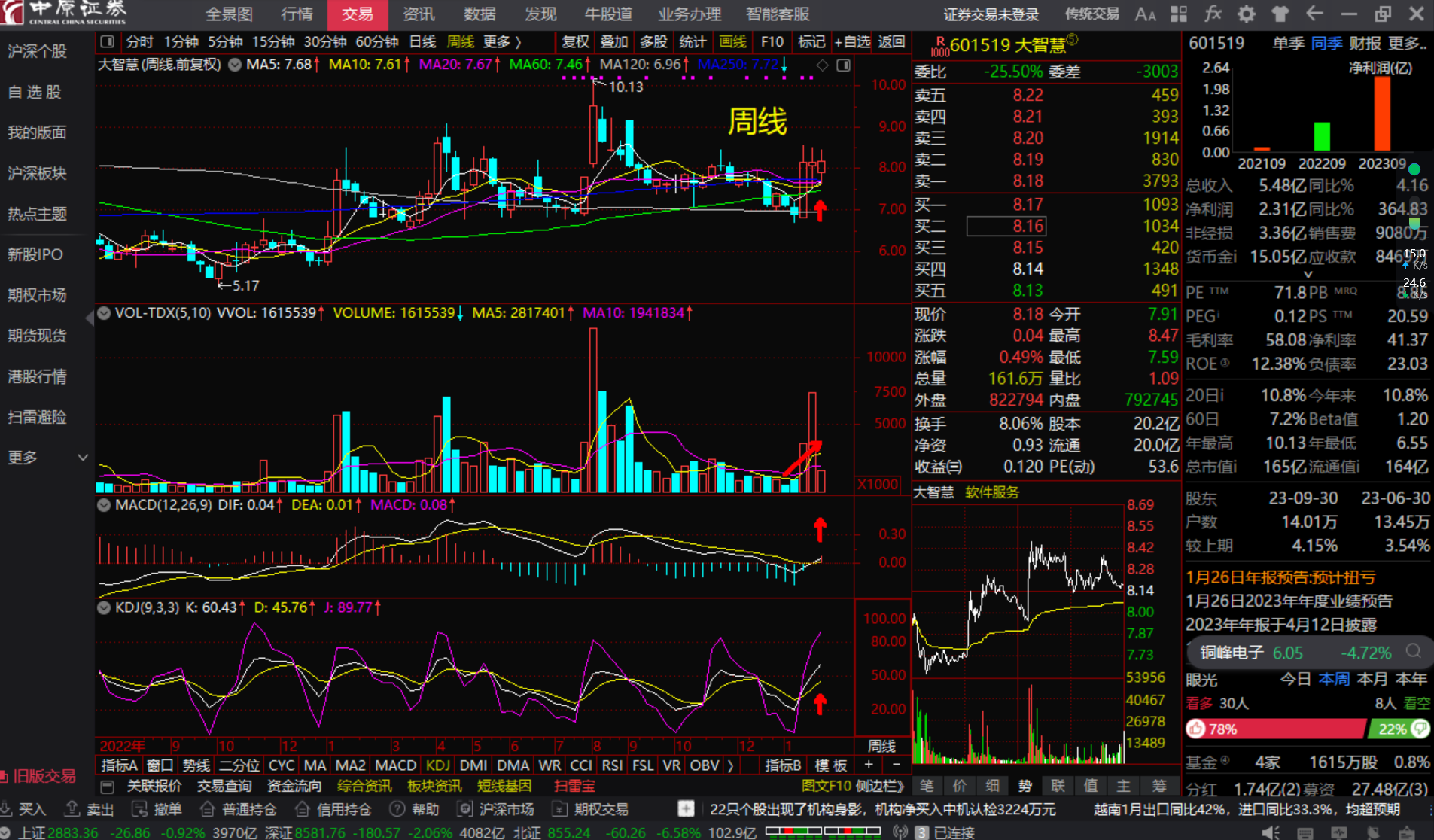Screen dimensions: 1434x840
Task: Toggle the MACD indicator circle button
Action: (x=104, y=505)
